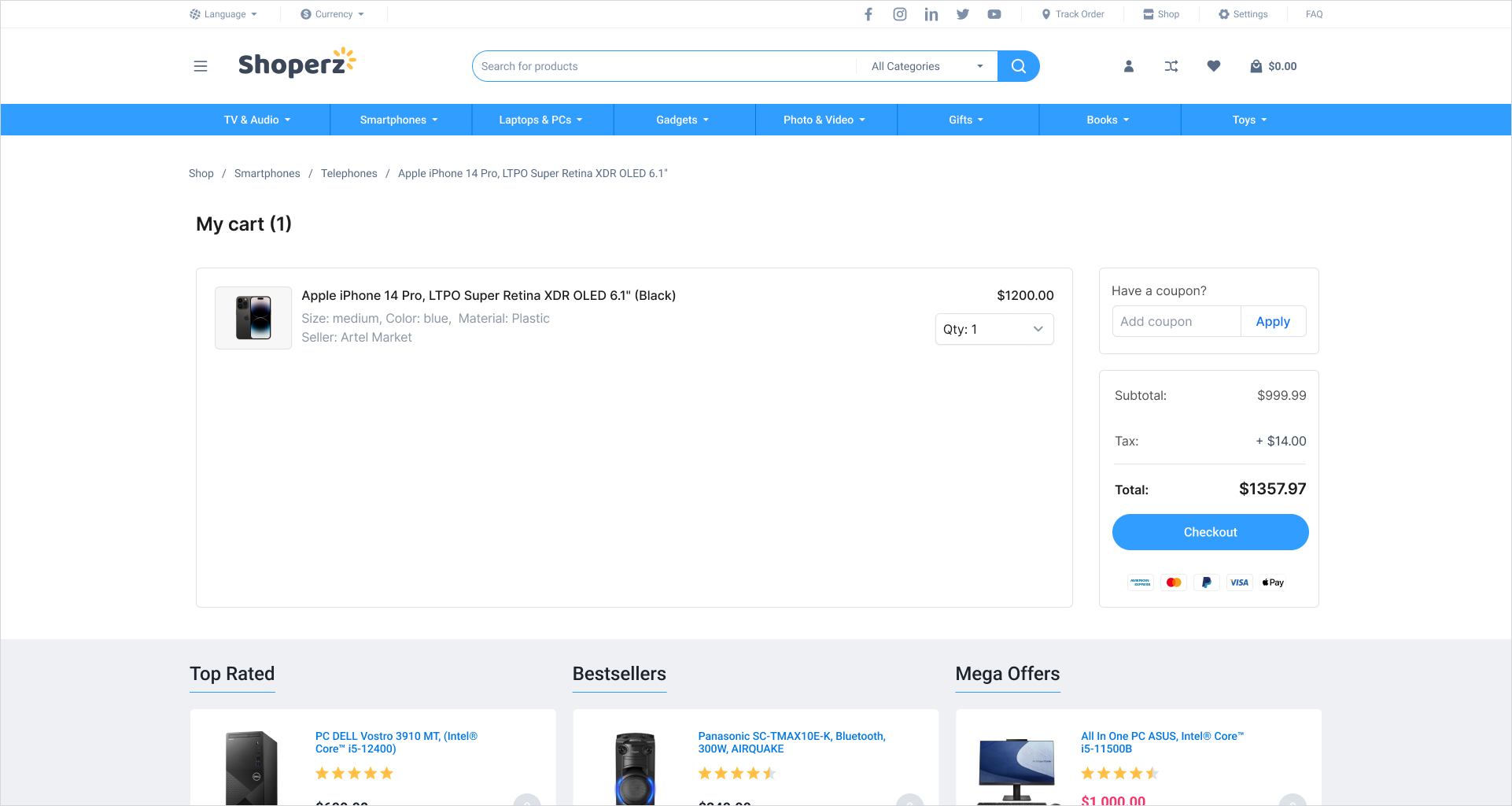Click the Visa payment icon
1512x806 pixels.
tap(1240, 582)
